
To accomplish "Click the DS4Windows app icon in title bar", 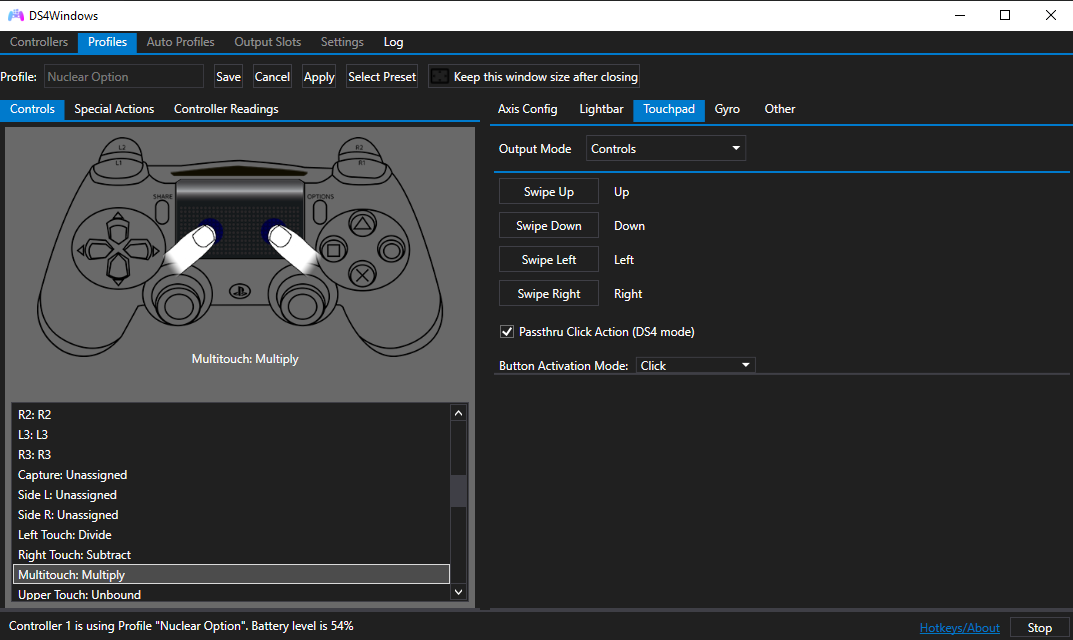I will tap(16, 15).
